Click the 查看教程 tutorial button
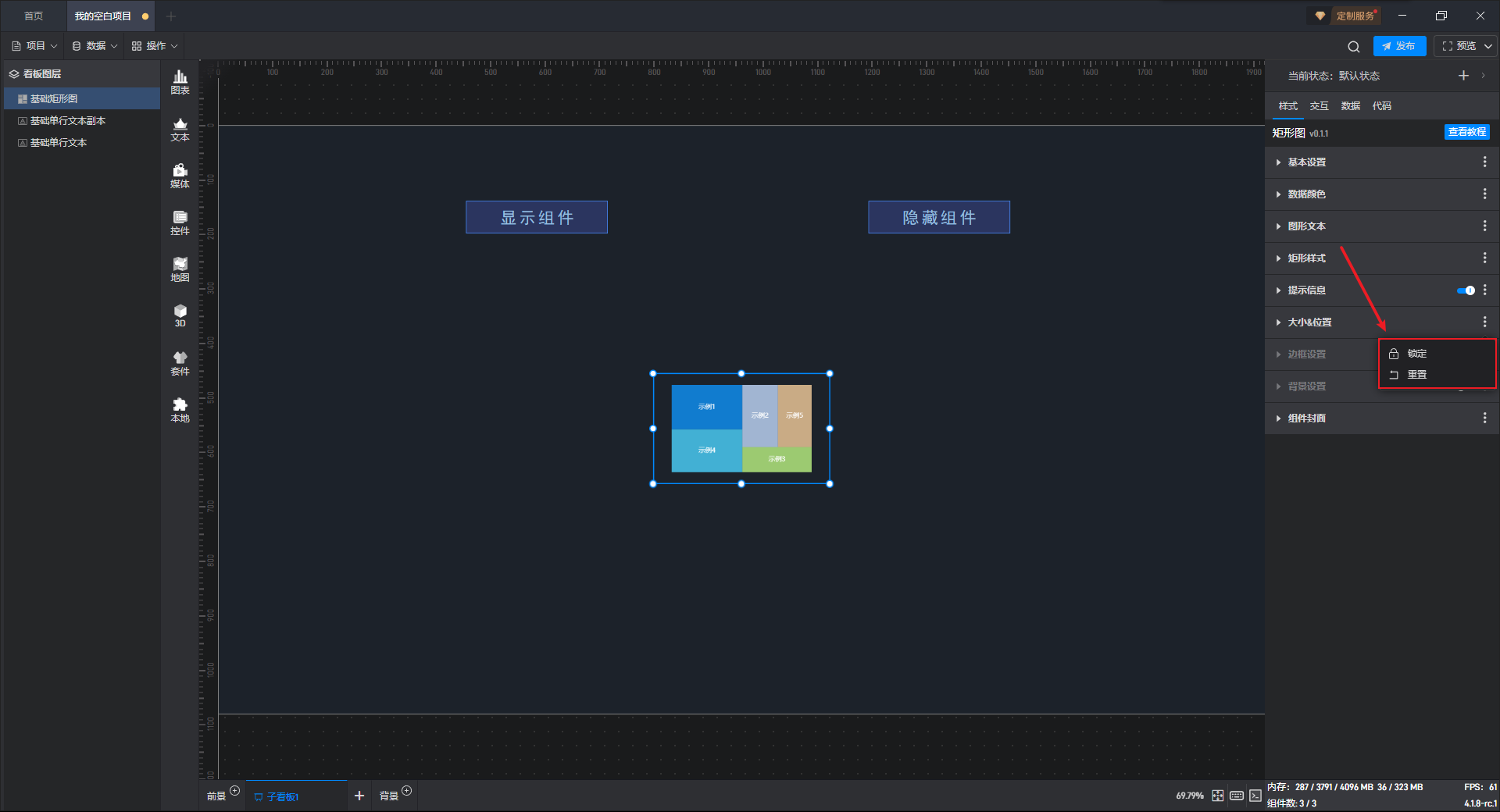This screenshot has width=1500, height=812. 1466,132
